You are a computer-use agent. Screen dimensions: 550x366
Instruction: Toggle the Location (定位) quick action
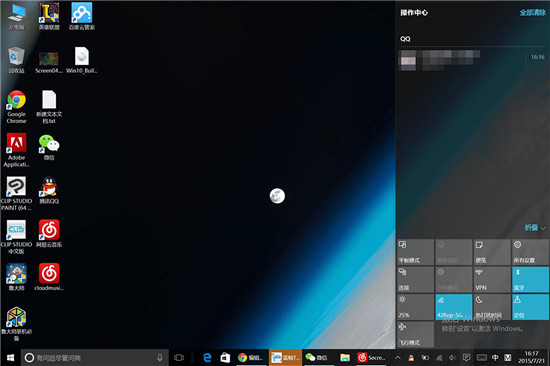530,307
